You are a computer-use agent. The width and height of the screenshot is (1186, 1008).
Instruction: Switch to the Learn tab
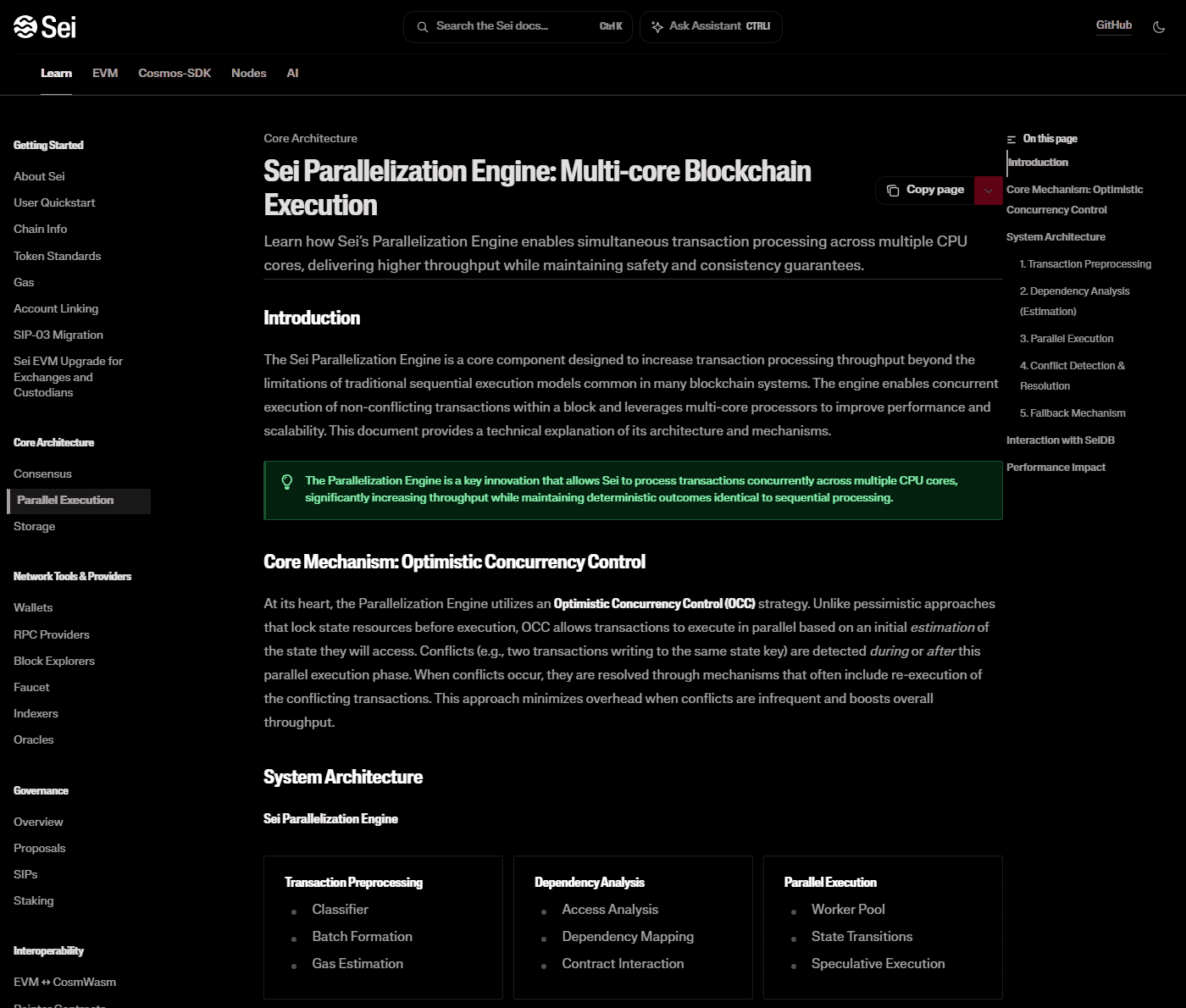pos(57,74)
